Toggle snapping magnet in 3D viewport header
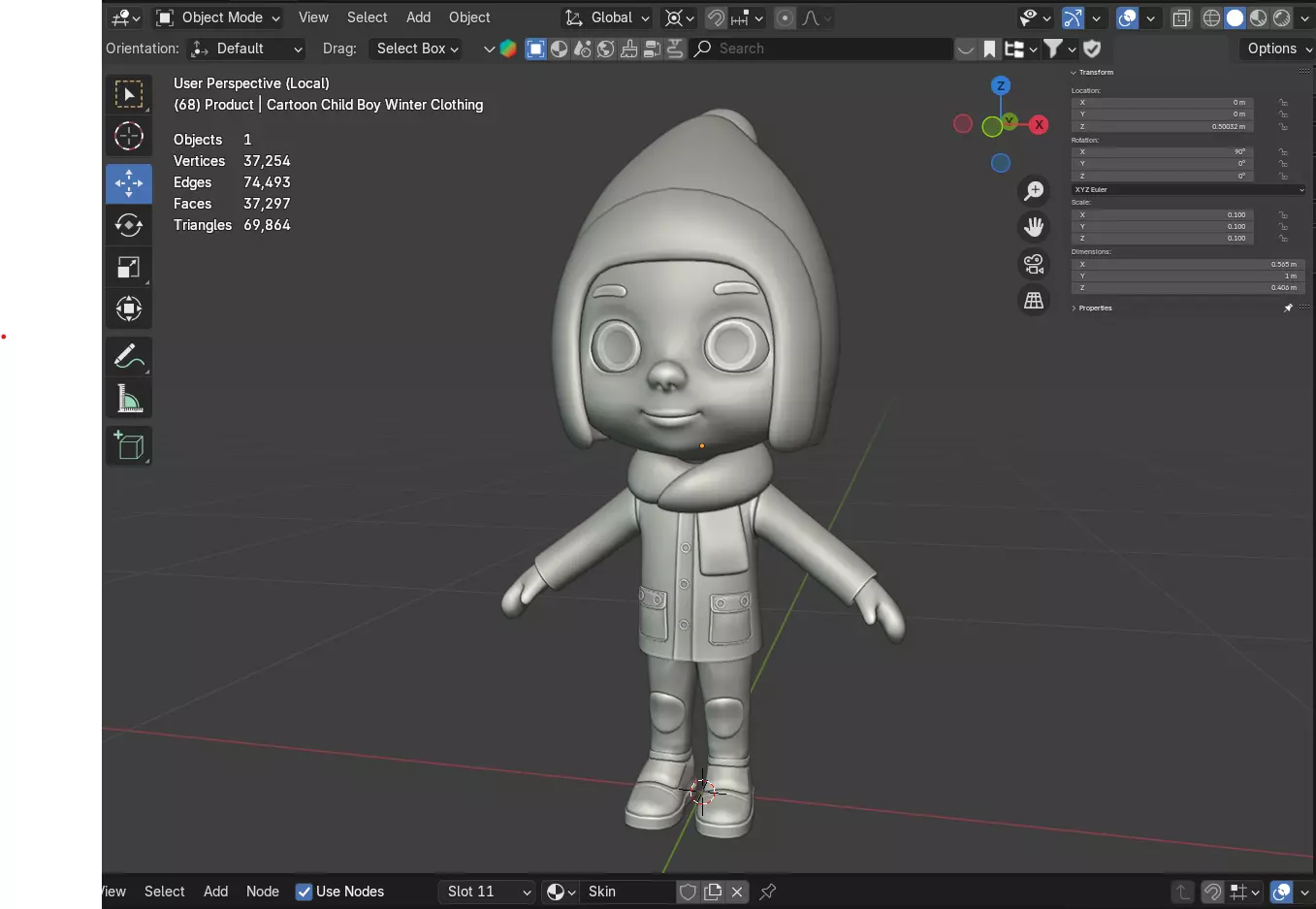This screenshot has height=909, width=1316. (x=715, y=17)
